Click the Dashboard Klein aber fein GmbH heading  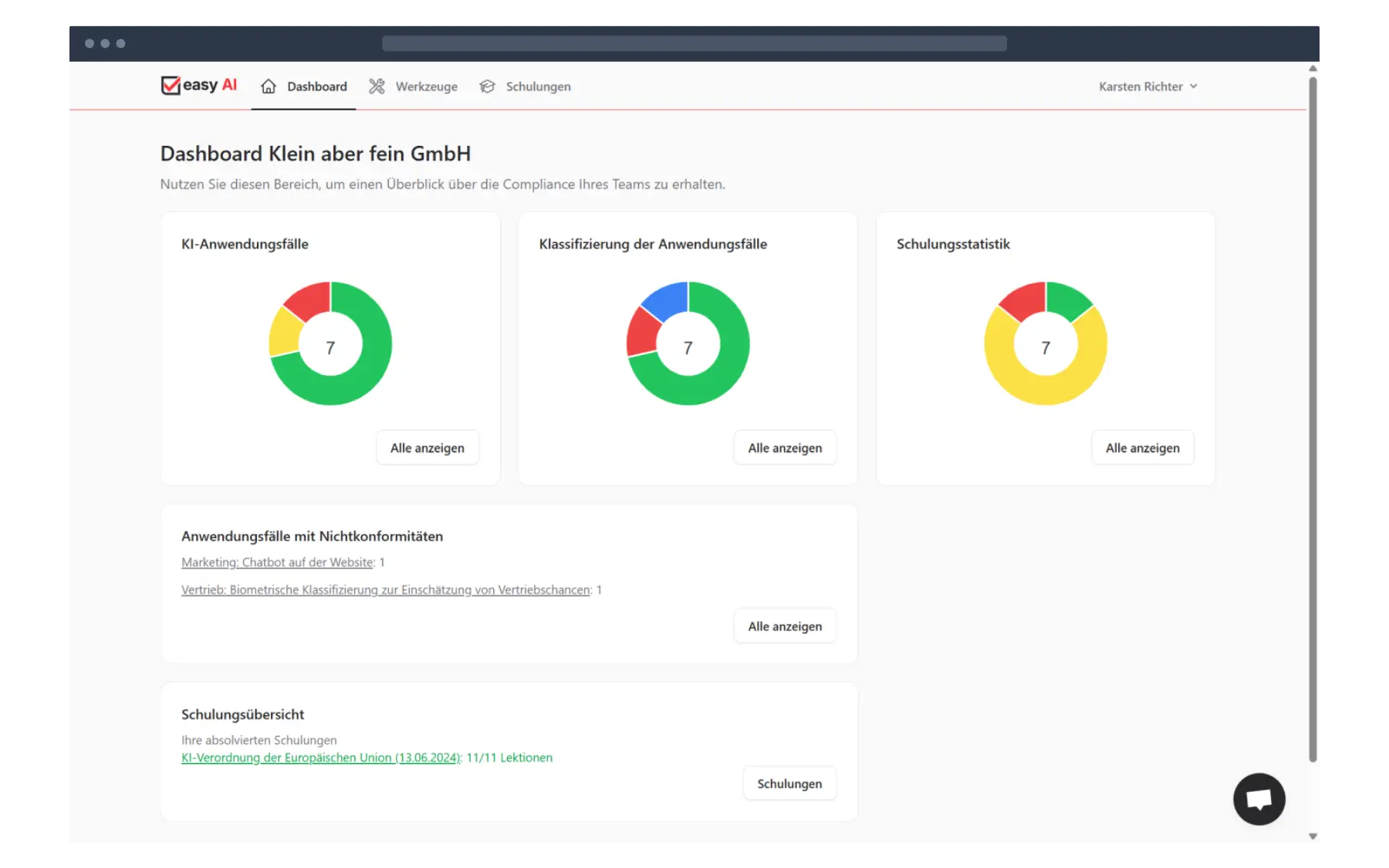coord(315,154)
